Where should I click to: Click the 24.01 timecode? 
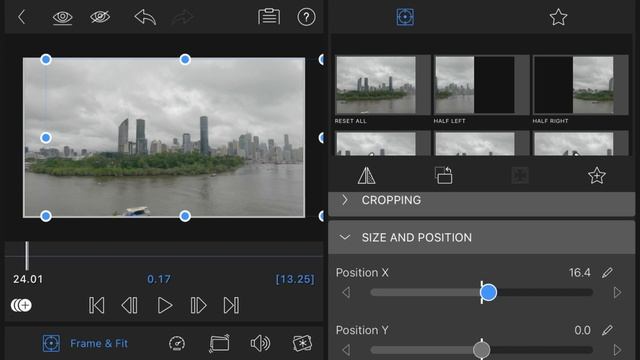click(28, 279)
